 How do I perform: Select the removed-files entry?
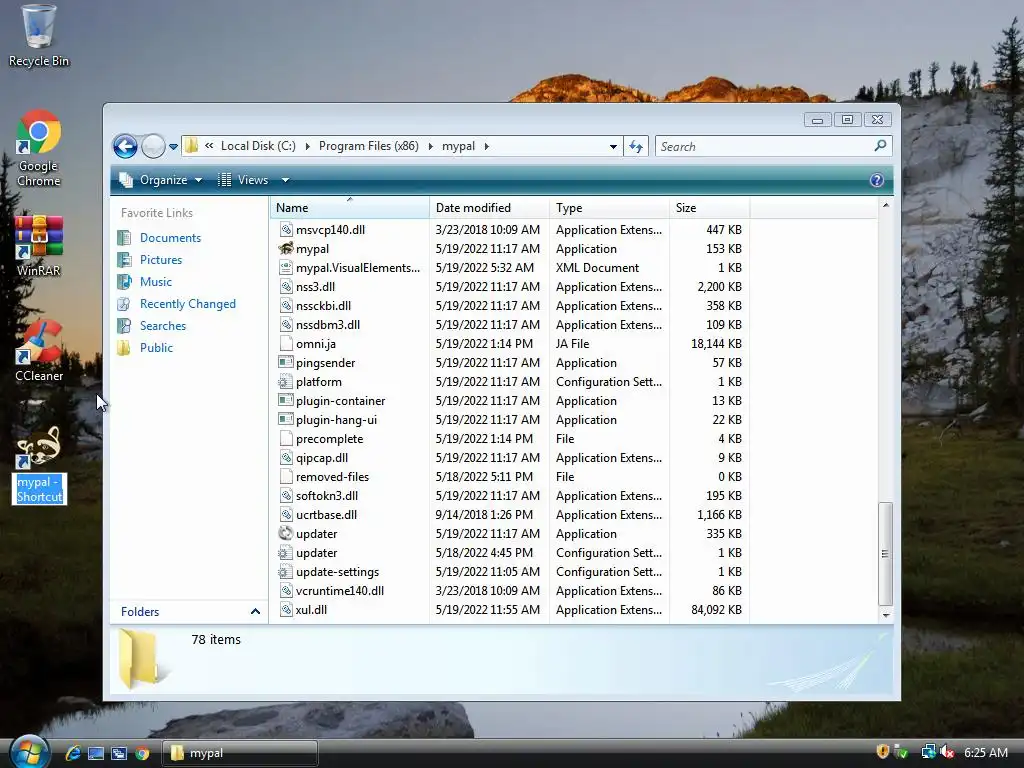point(332,477)
